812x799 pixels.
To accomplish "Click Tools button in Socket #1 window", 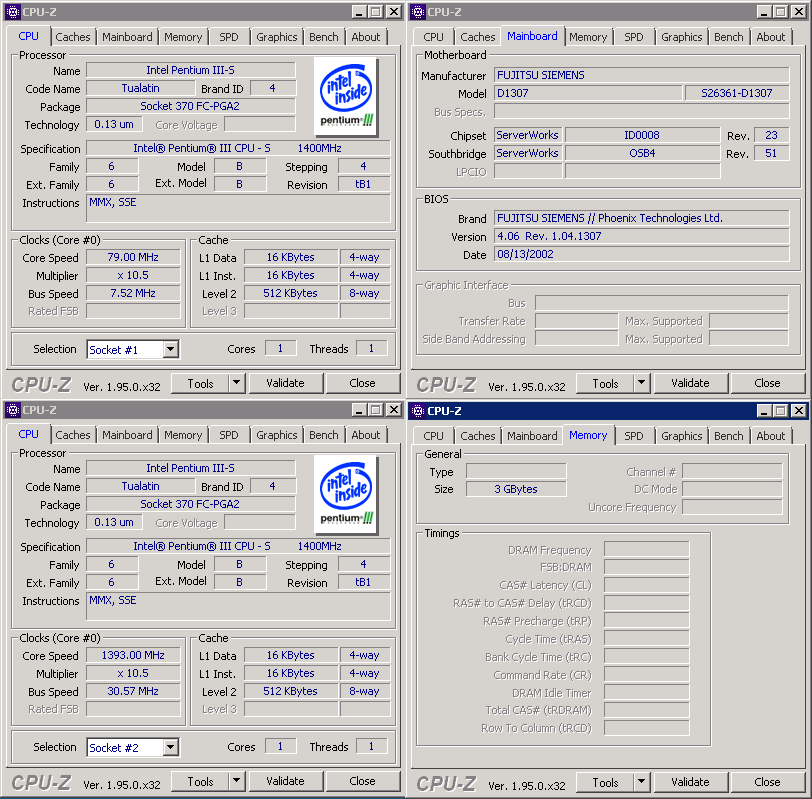I will click(200, 383).
